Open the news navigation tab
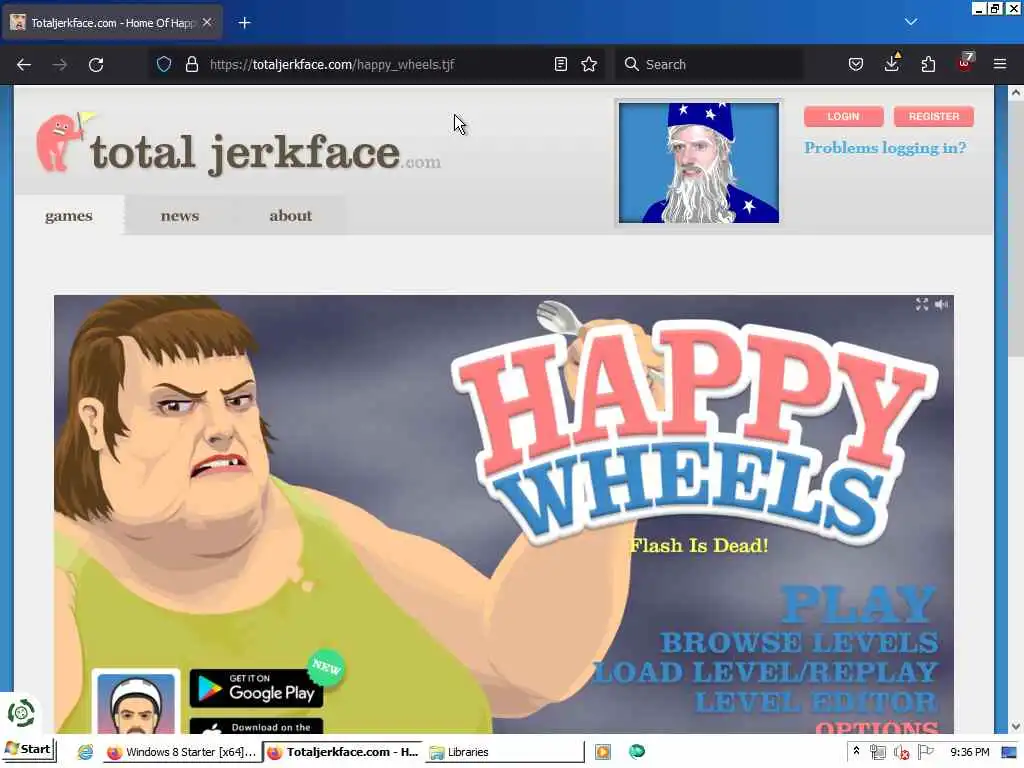1024x768 pixels. 180,216
